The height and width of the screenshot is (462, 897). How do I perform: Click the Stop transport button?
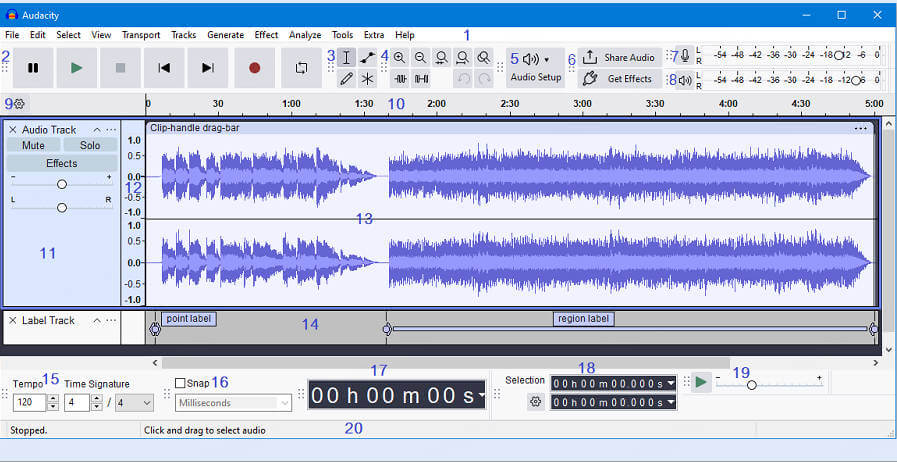[x=120, y=68]
